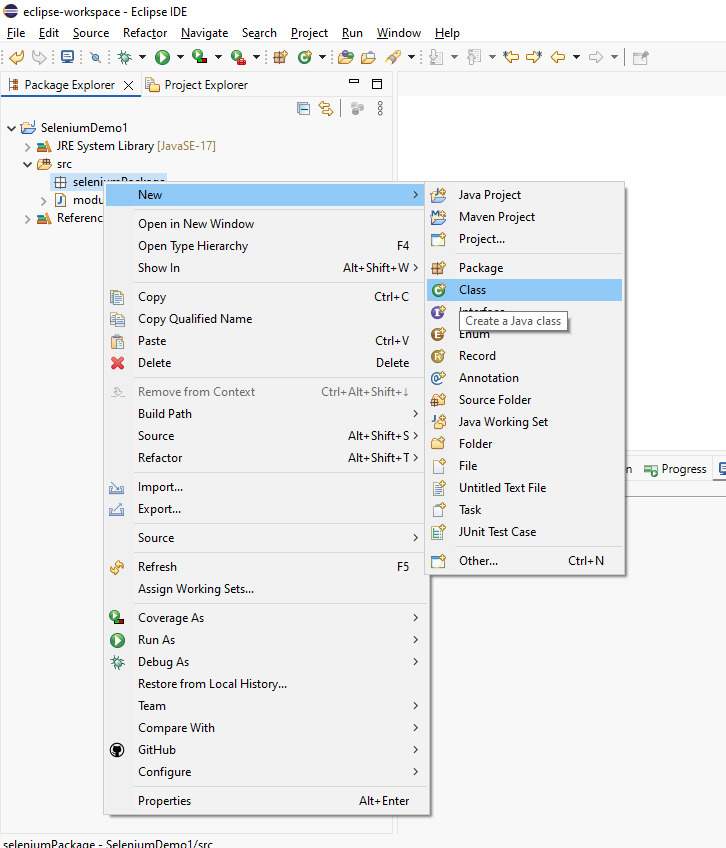Open the Debug As submenu

265,662
